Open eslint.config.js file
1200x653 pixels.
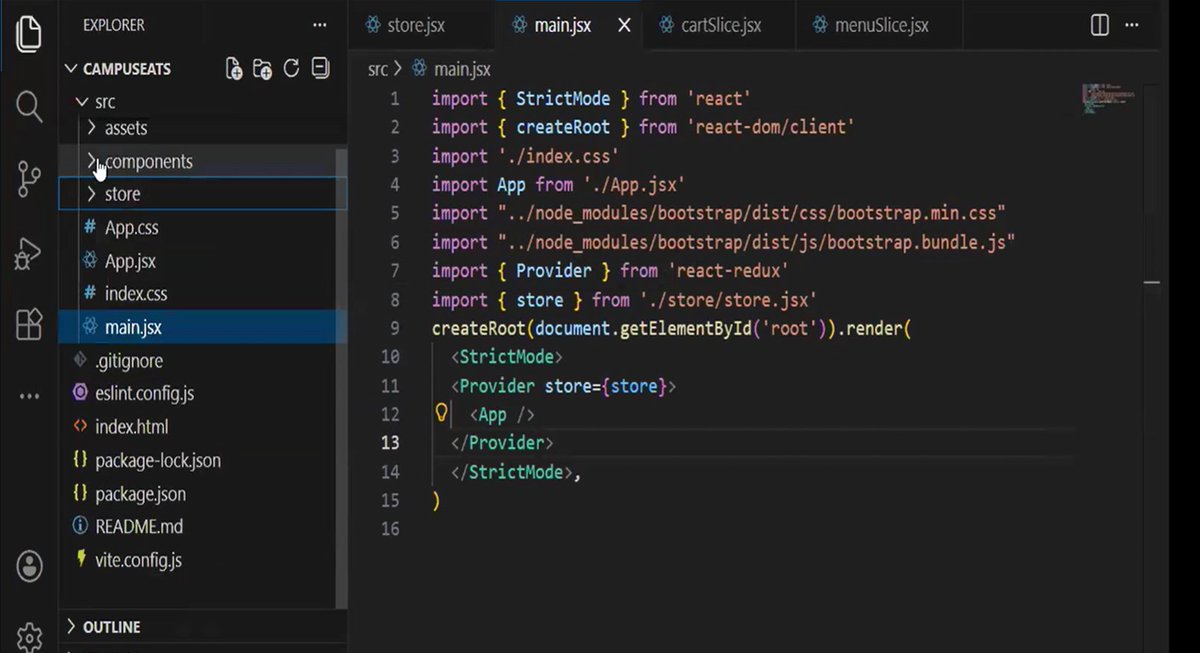(x=203, y=394)
